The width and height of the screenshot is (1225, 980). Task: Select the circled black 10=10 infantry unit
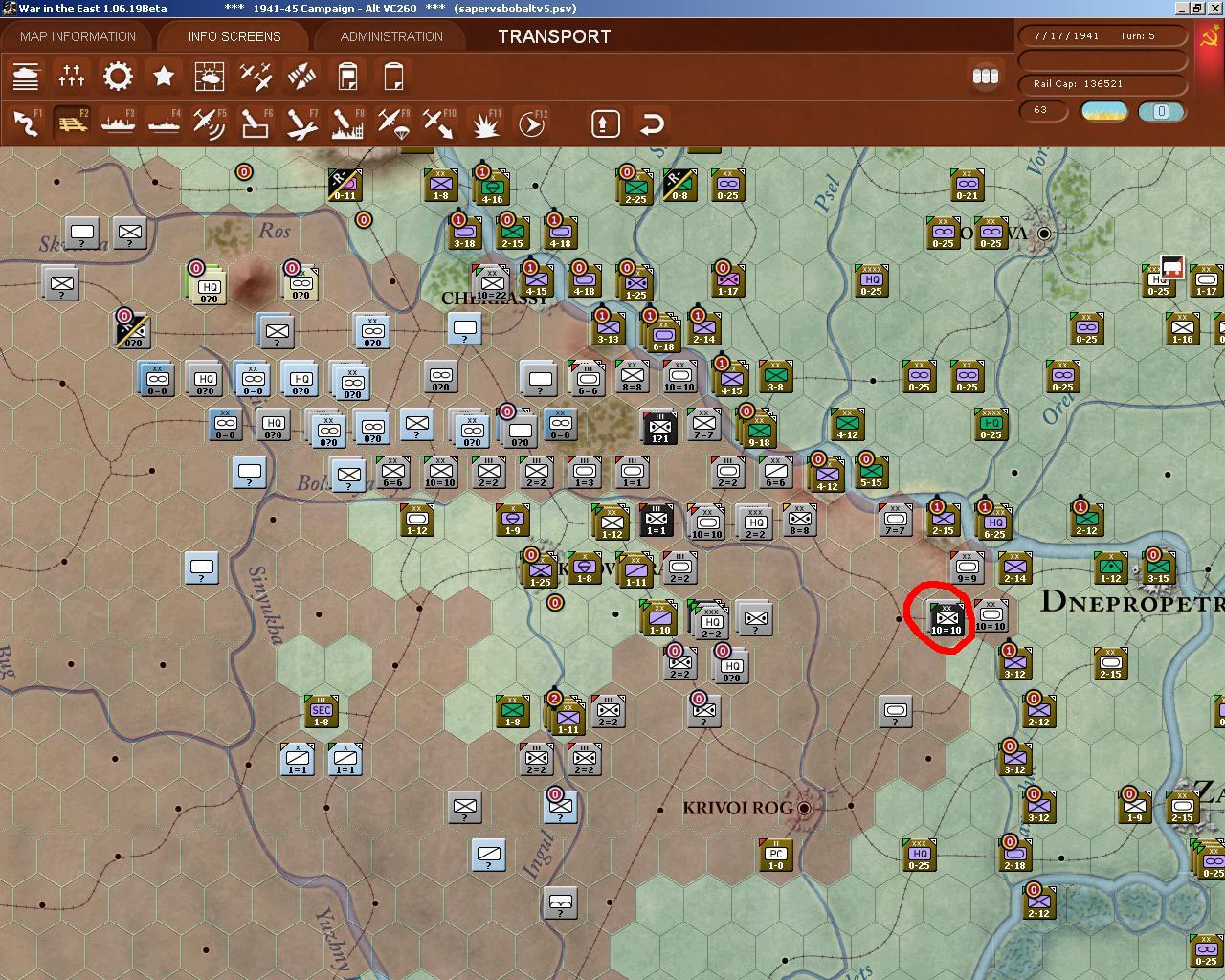tap(946, 618)
